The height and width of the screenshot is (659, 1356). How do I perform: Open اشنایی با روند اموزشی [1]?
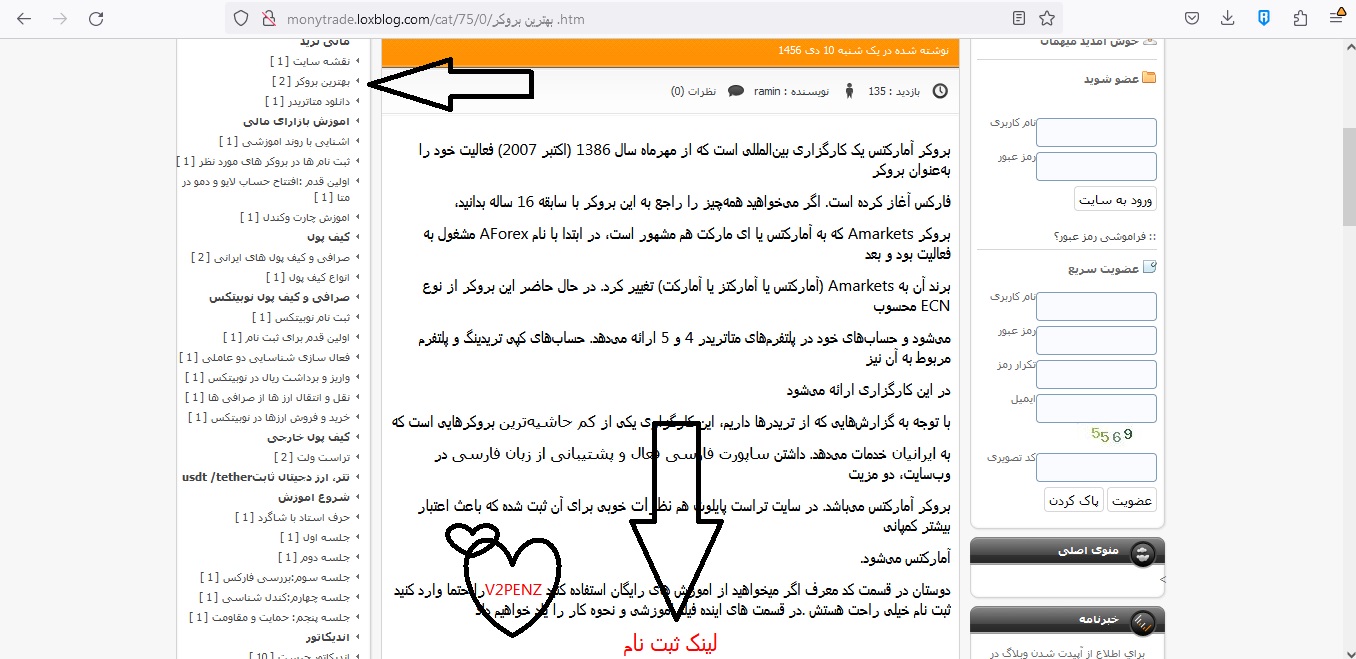click(x=284, y=141)
